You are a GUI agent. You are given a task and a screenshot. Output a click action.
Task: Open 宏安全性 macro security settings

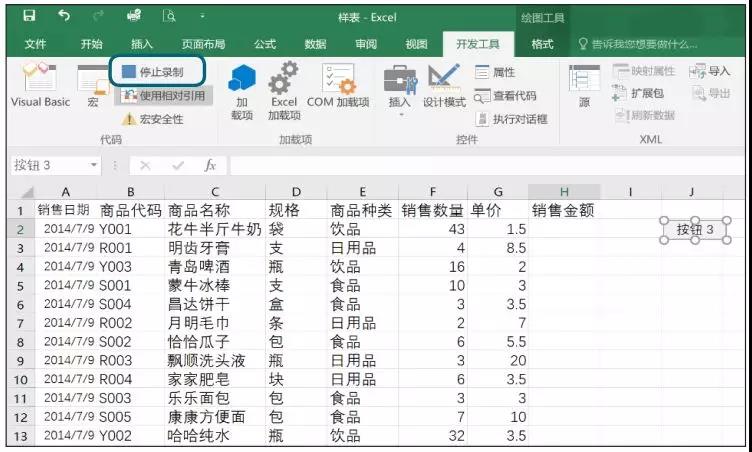click(153, 119)
